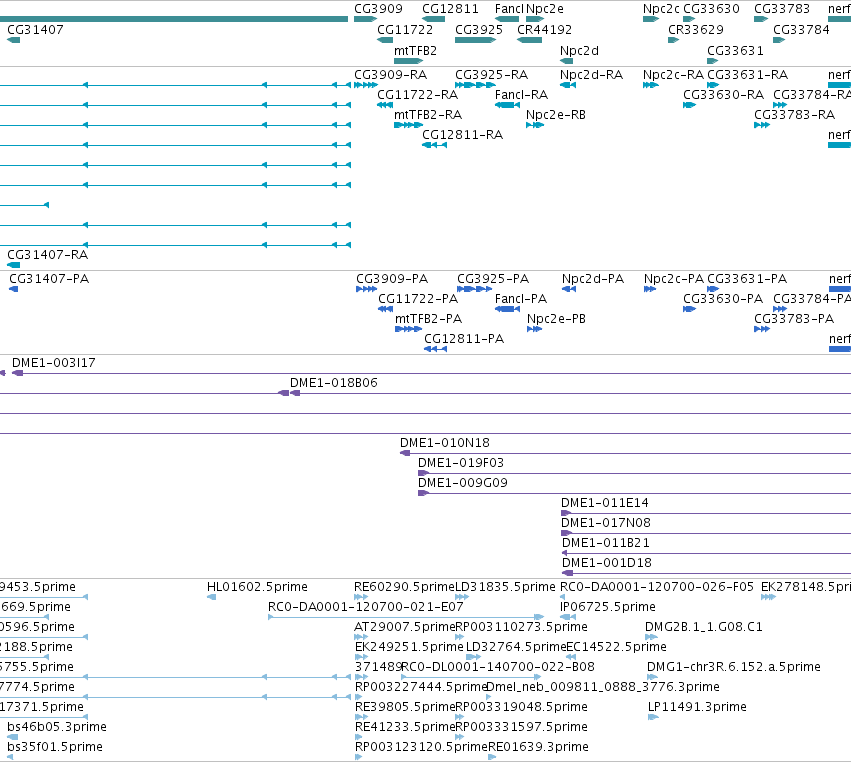Select the LP11491.3prime EST
The height and width of the screenshot is (762, 851).
tap(653, 717)
